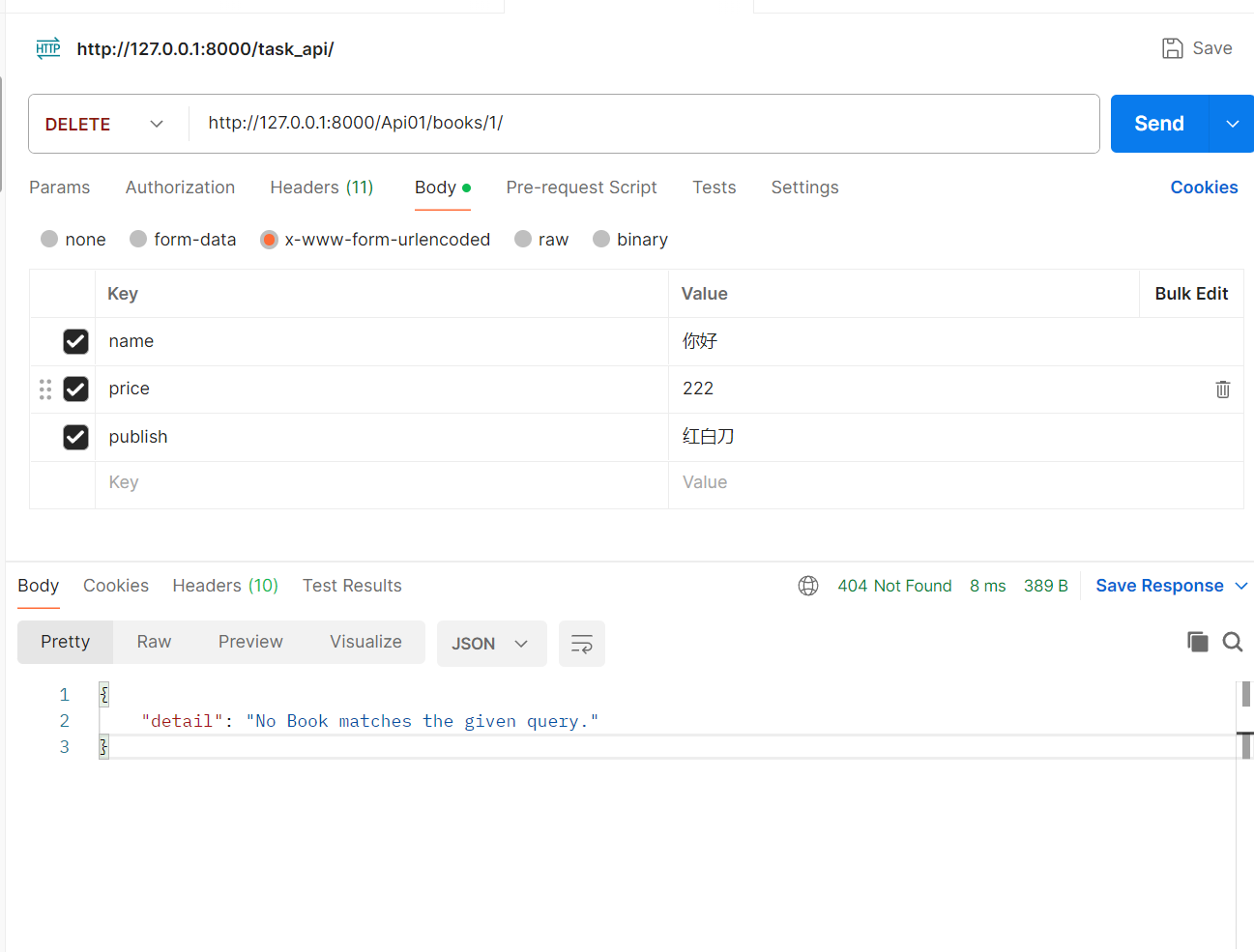1254x952 pixels.
Task: Click the request title task_api text
Action: (205, 48)
